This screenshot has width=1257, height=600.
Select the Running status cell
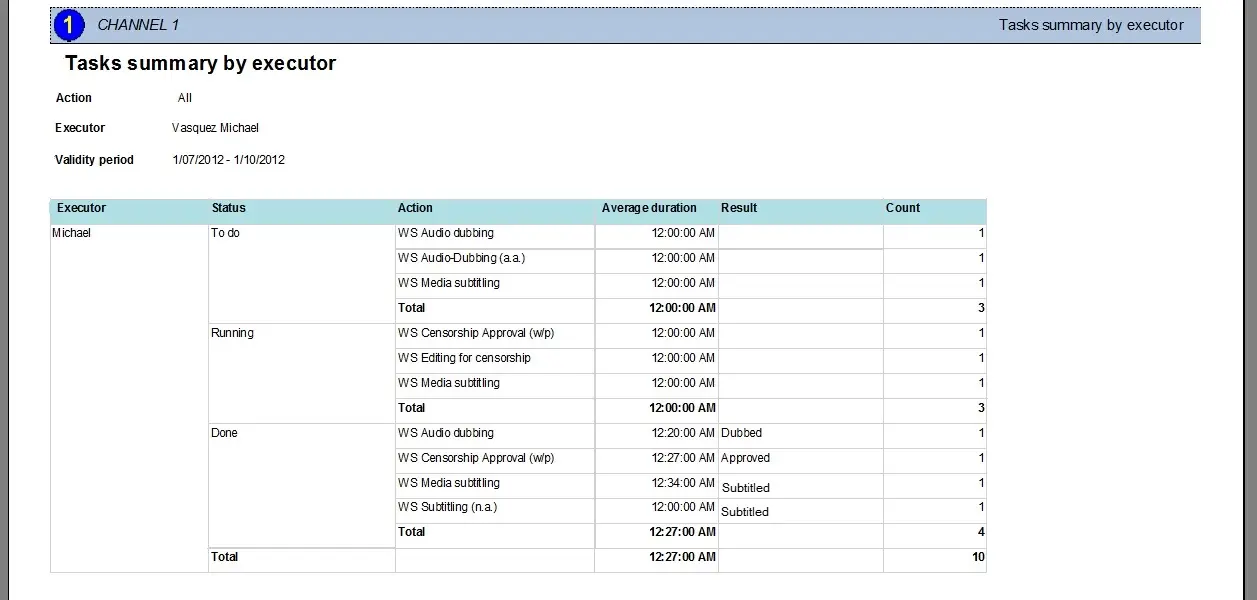click(232, 333)
